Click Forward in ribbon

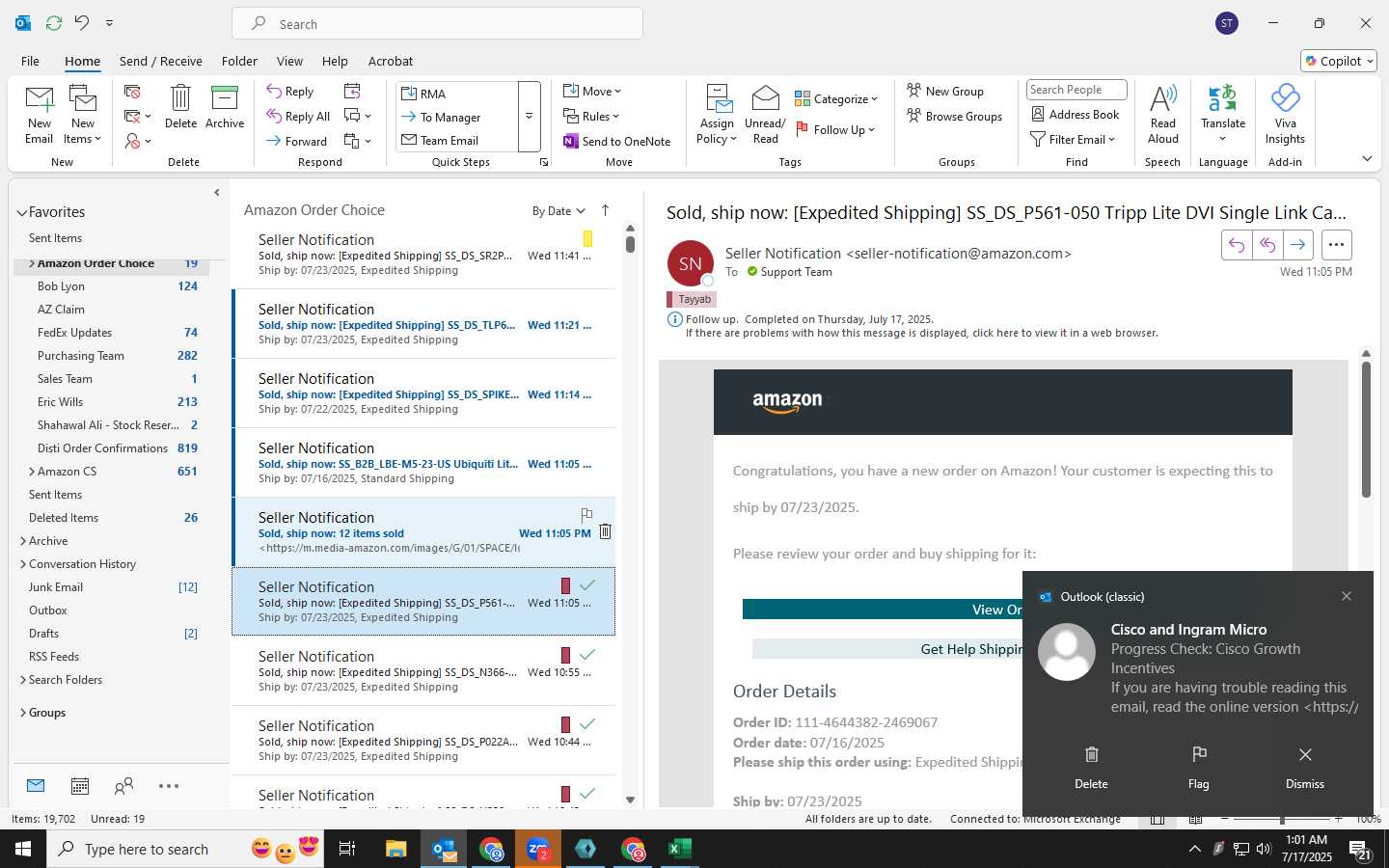296,141
